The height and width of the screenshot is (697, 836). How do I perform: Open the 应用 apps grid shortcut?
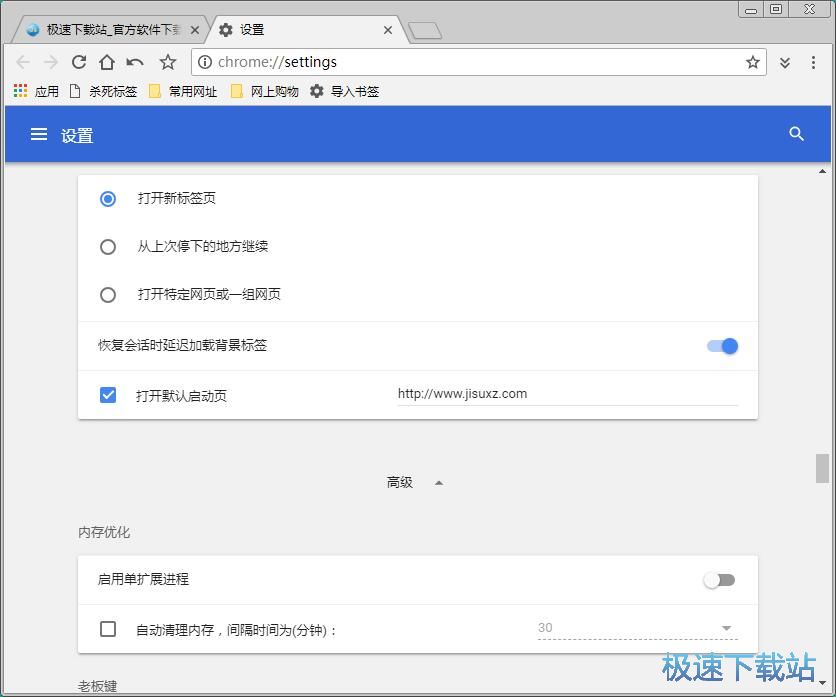36,91
